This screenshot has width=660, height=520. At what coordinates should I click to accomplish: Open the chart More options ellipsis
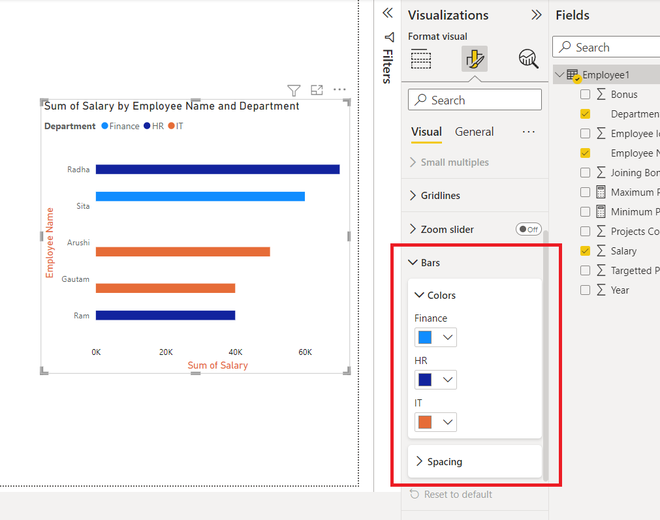tap(339, 89)
